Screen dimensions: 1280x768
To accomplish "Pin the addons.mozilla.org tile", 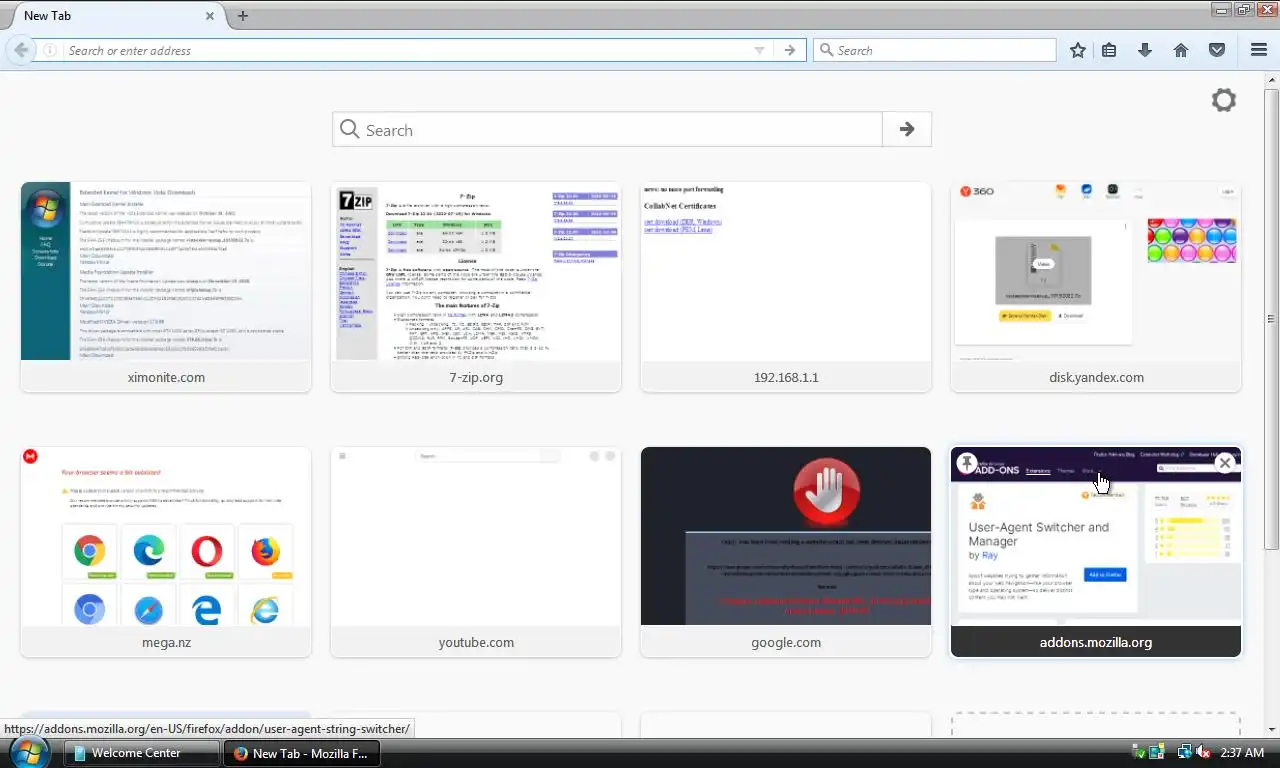I will coord(966,462).
